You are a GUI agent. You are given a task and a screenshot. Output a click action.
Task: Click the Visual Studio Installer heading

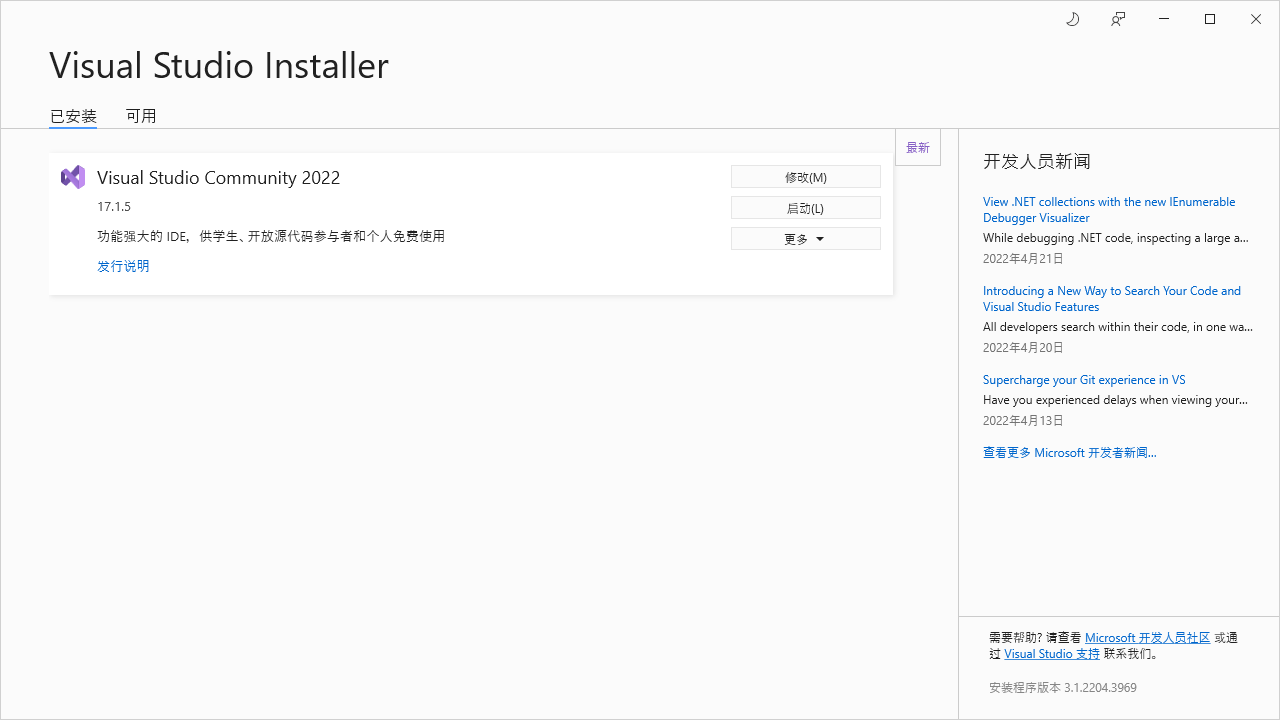click(219, 65)
